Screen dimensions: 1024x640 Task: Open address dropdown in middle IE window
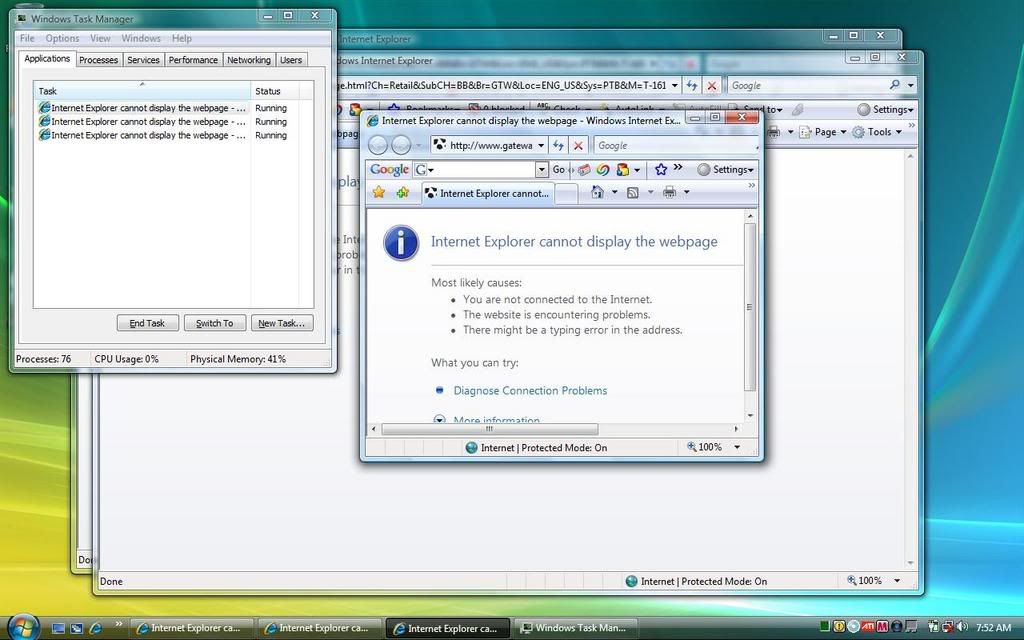coord(675,86)
